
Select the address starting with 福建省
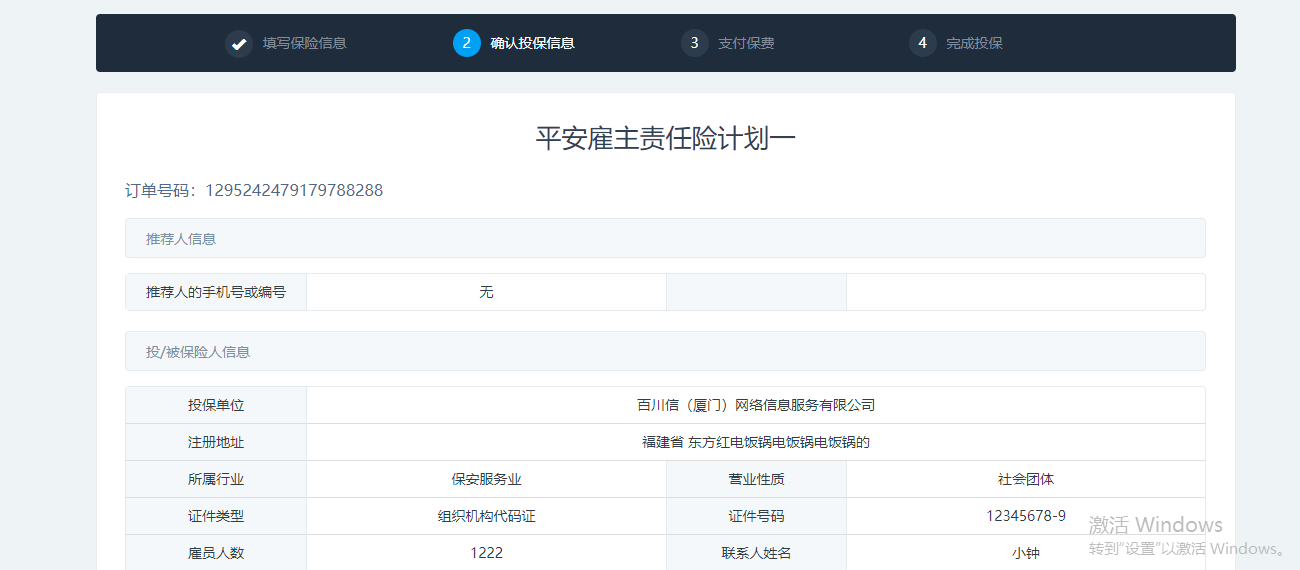(x=756, y=442)
